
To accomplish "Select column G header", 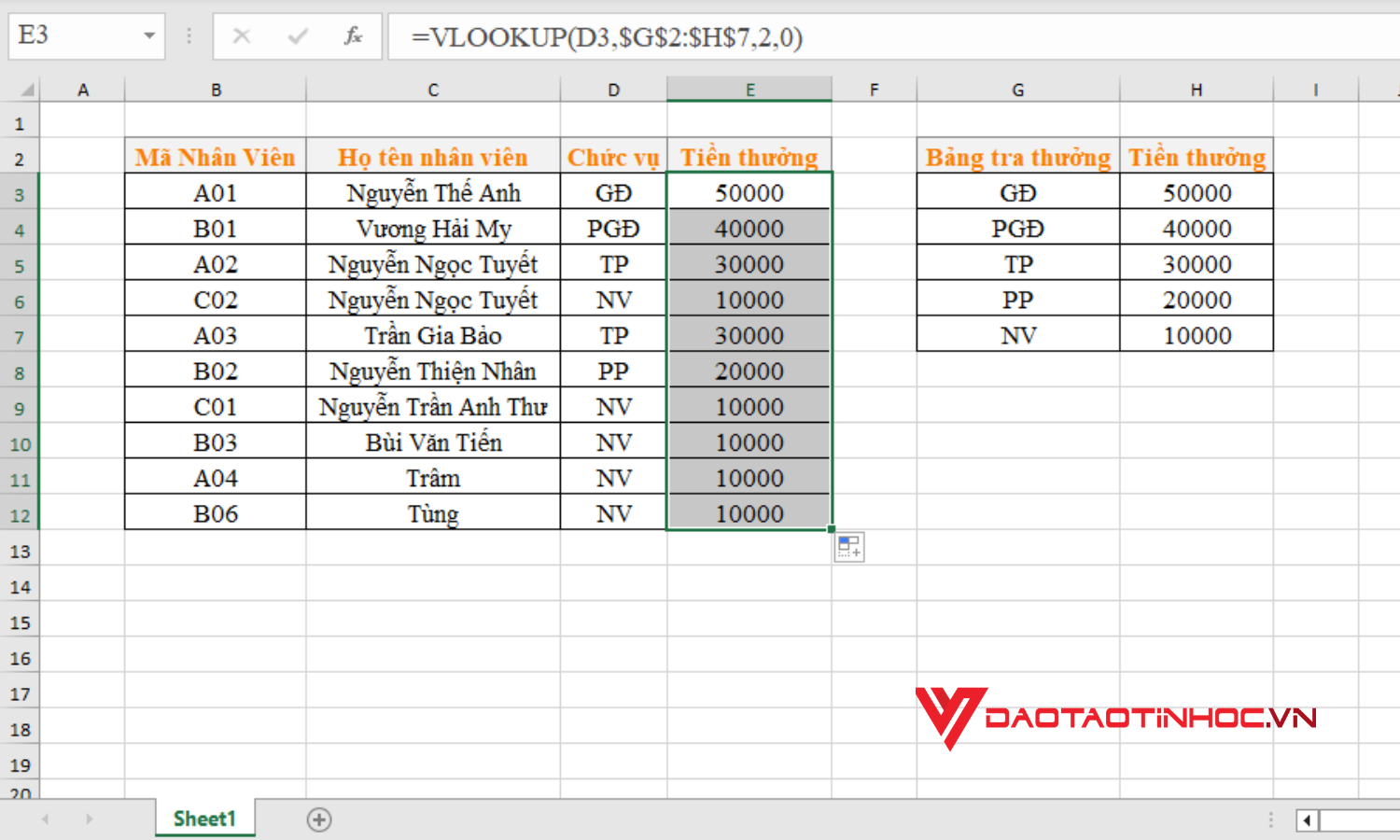I will click(x=1017, y=89).
